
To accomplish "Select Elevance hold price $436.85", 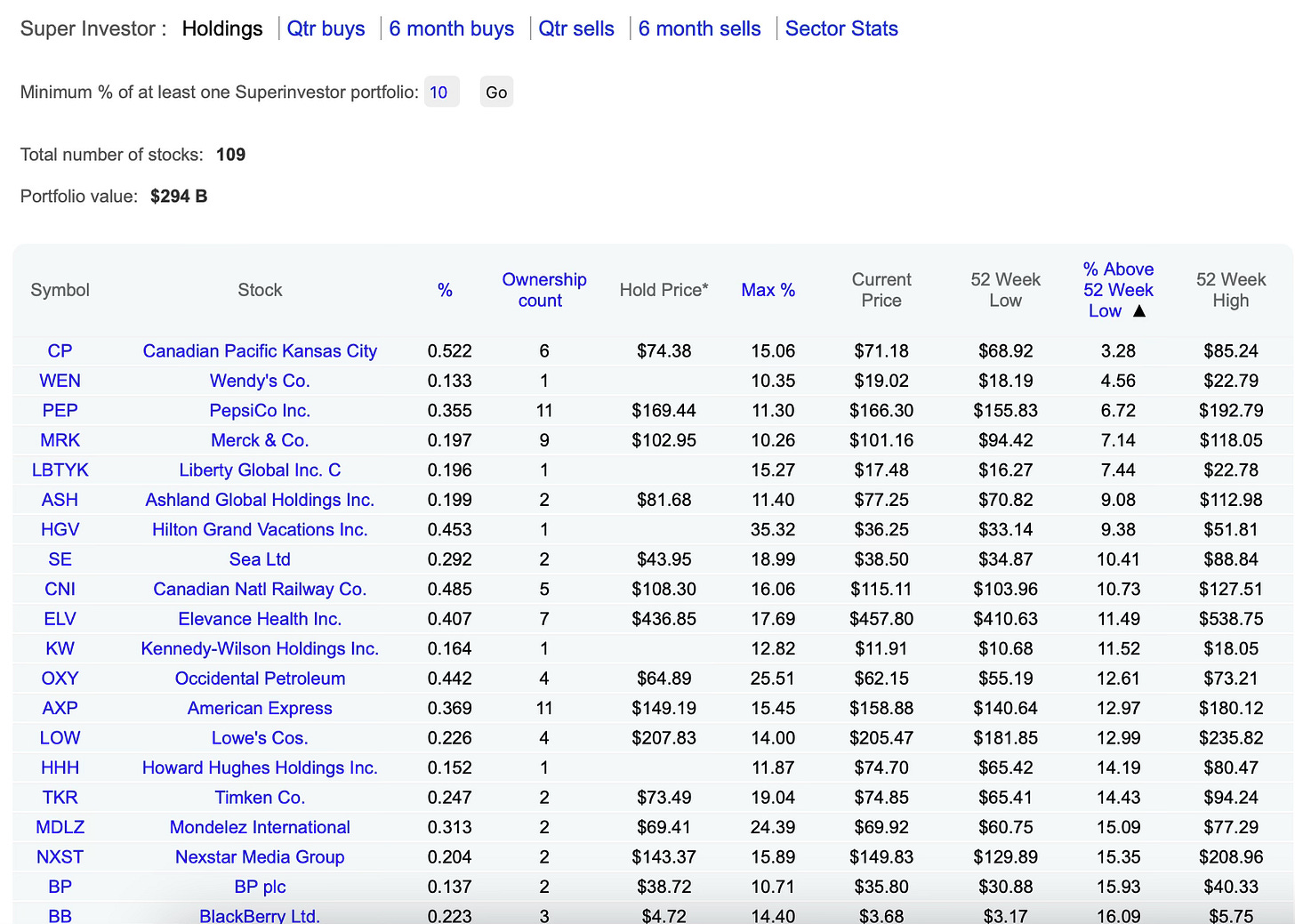I will coord(664,619).
